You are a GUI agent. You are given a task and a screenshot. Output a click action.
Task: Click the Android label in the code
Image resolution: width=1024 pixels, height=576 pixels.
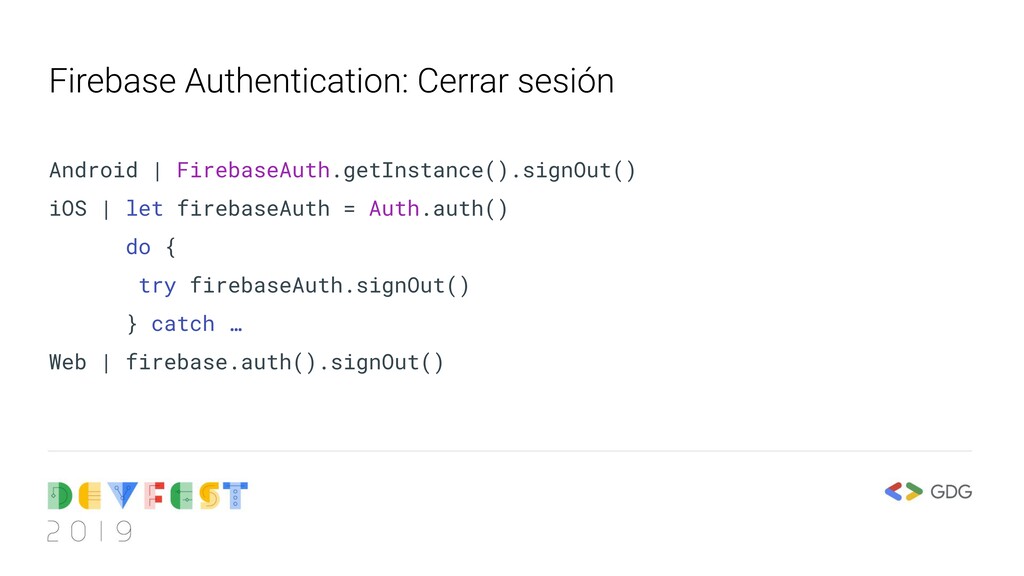93,170
